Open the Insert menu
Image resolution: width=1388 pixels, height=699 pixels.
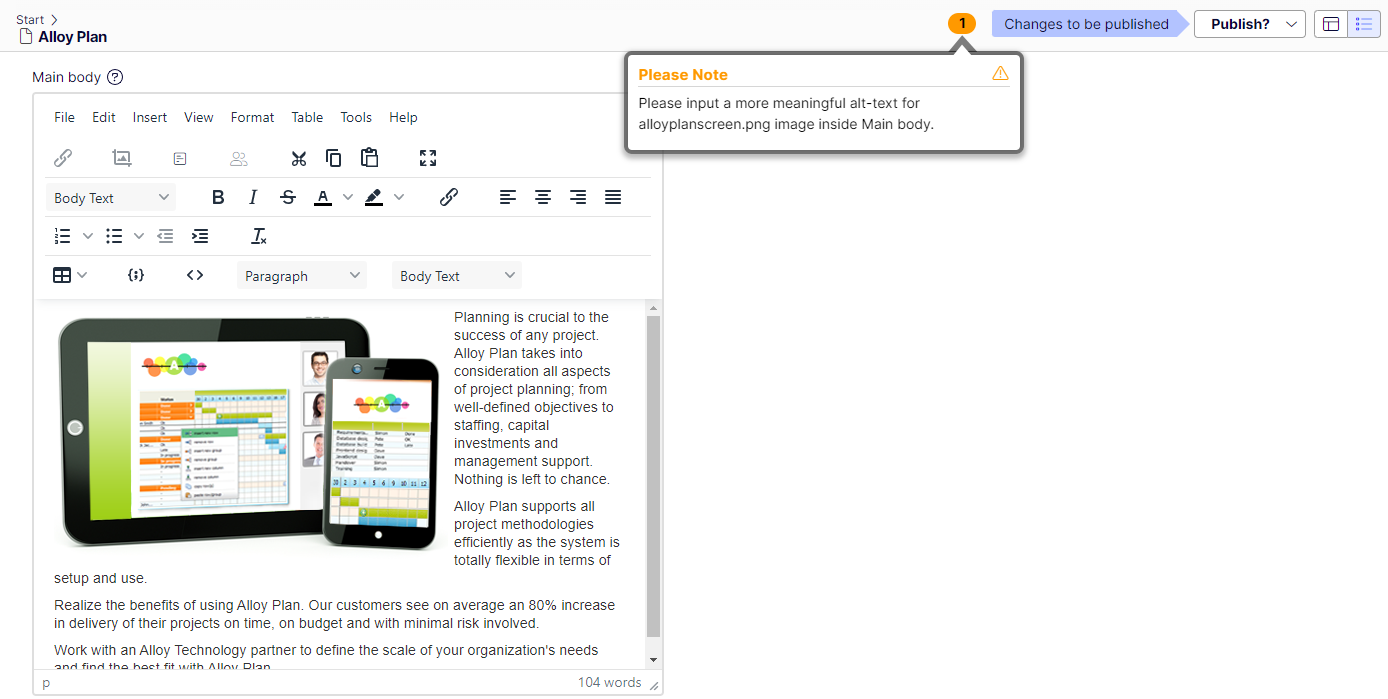150,117
